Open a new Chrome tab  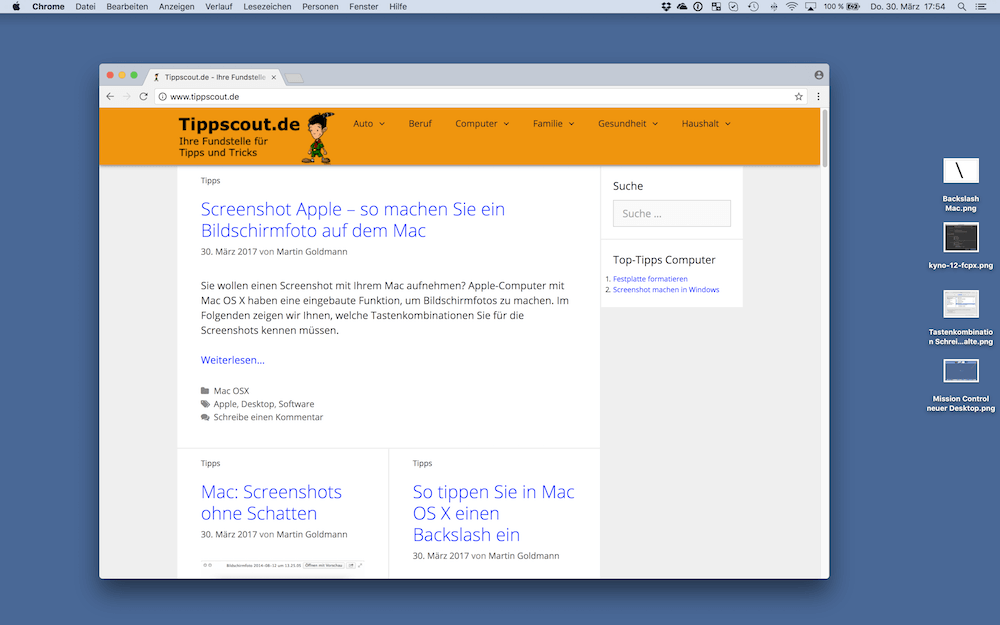tap(294, 78)
